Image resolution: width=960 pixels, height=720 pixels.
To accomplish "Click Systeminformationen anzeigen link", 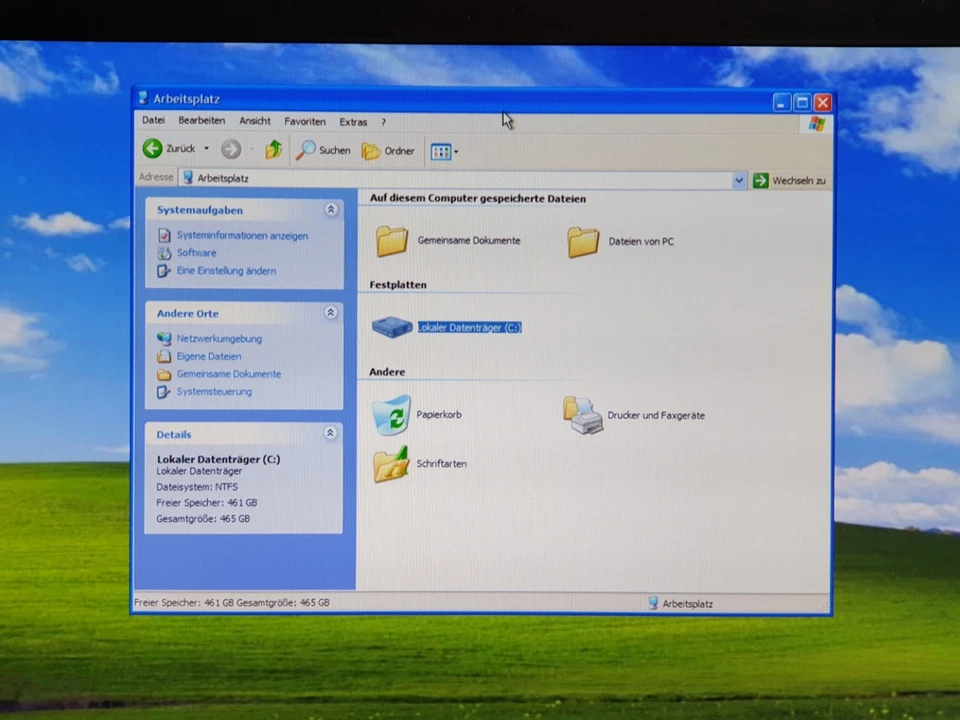I will (242, 236).
